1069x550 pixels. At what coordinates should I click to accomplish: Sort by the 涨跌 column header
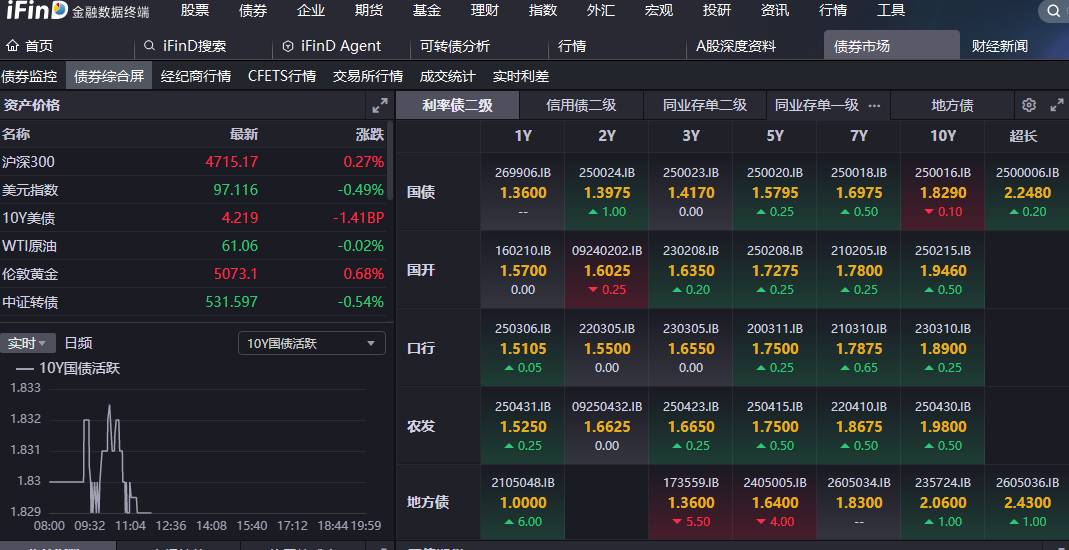point(370,134)
